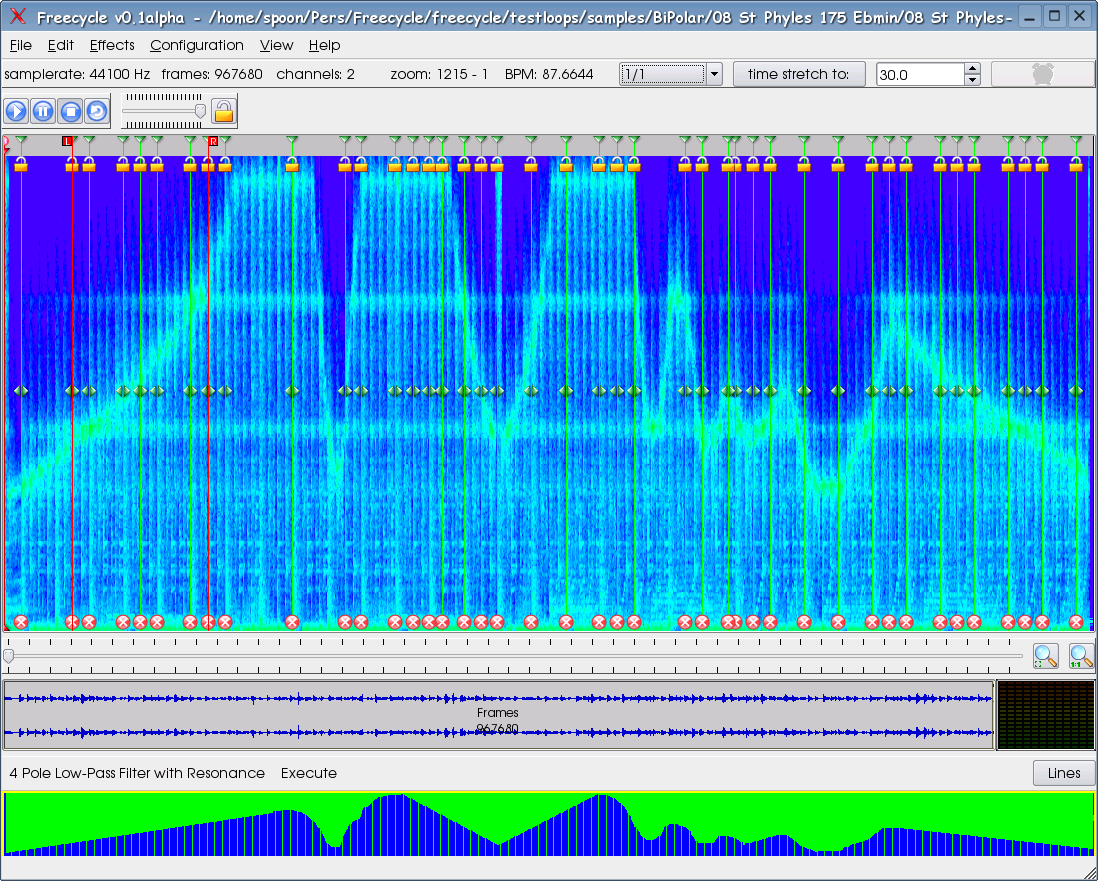The width and height of the screenshot is (1098, 881).
Task: Click the Stop playback icon
Action: click(70, 111)
